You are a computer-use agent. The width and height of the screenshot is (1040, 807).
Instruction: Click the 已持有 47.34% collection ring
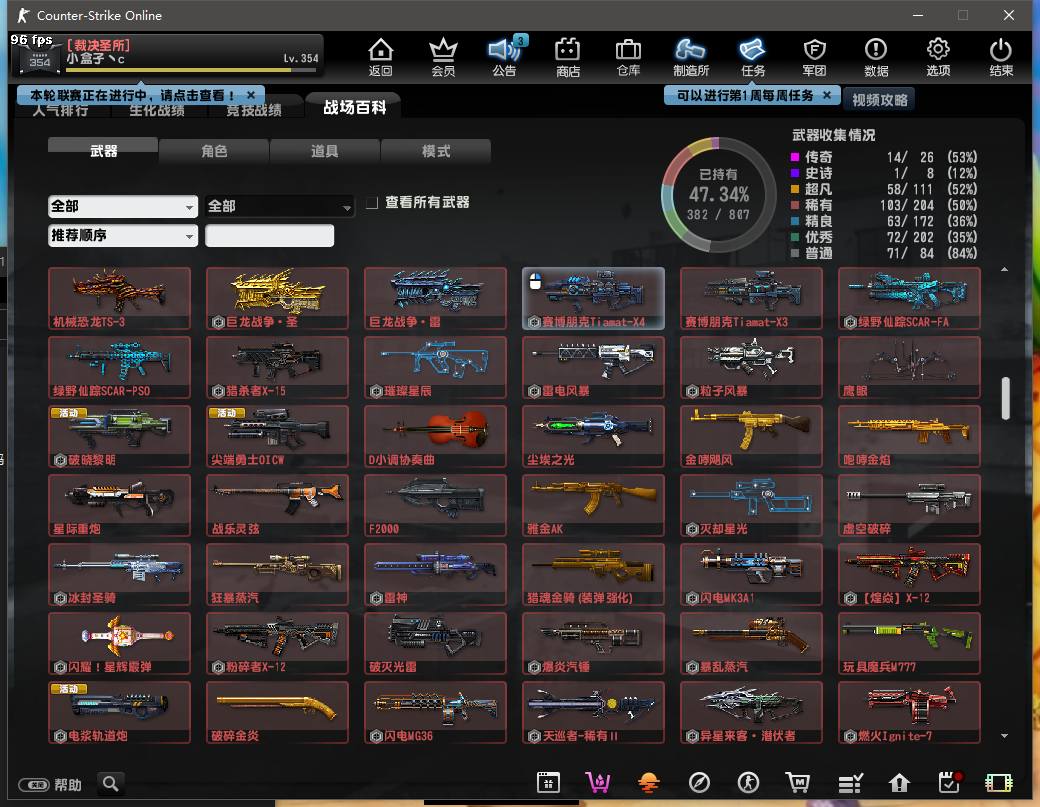(718, 194)
